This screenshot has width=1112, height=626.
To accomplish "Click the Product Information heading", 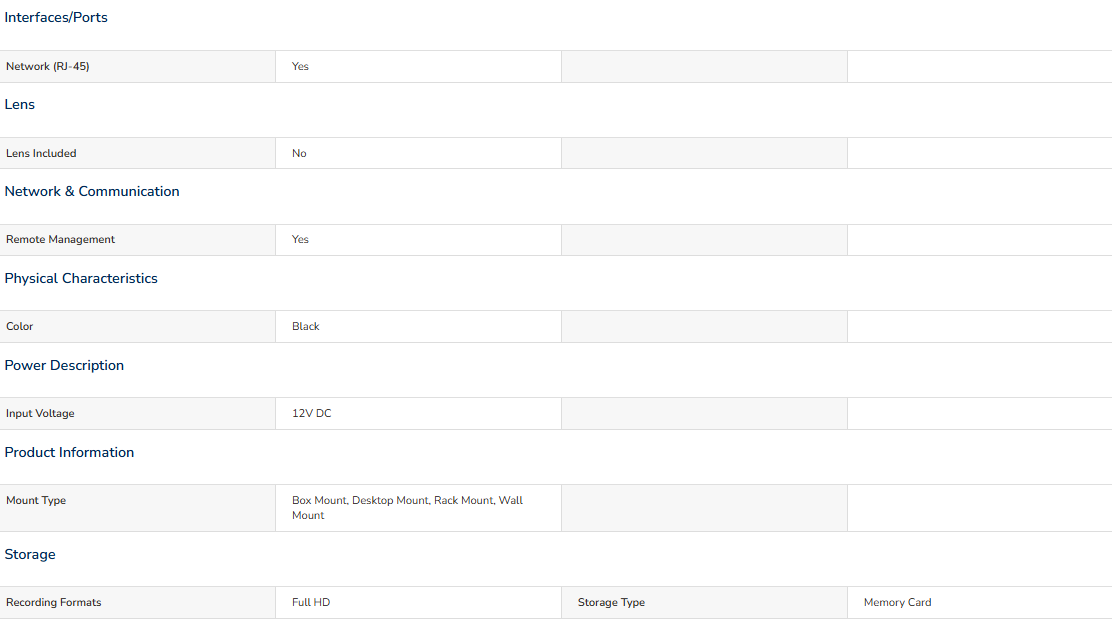I will 70,452.
